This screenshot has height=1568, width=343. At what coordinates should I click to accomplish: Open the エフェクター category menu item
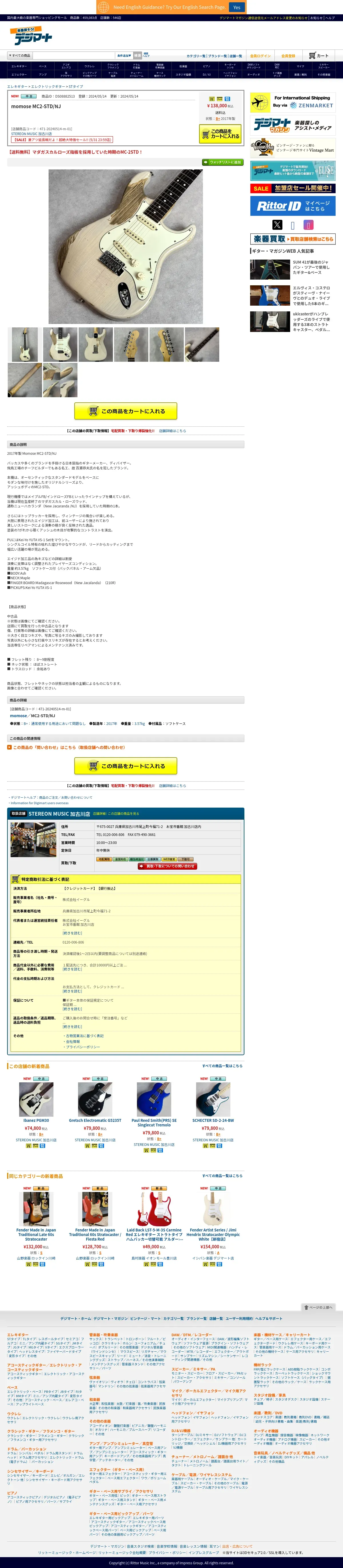point(19,74)
